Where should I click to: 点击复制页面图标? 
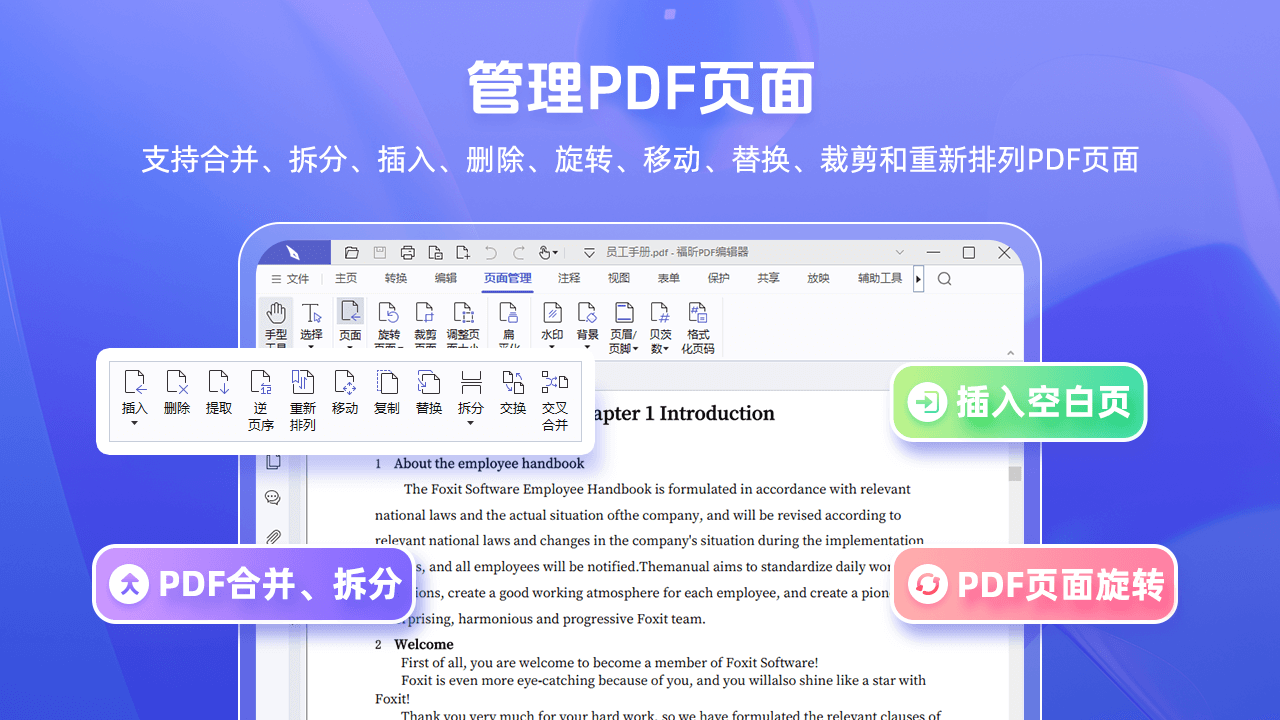point(386,383)
